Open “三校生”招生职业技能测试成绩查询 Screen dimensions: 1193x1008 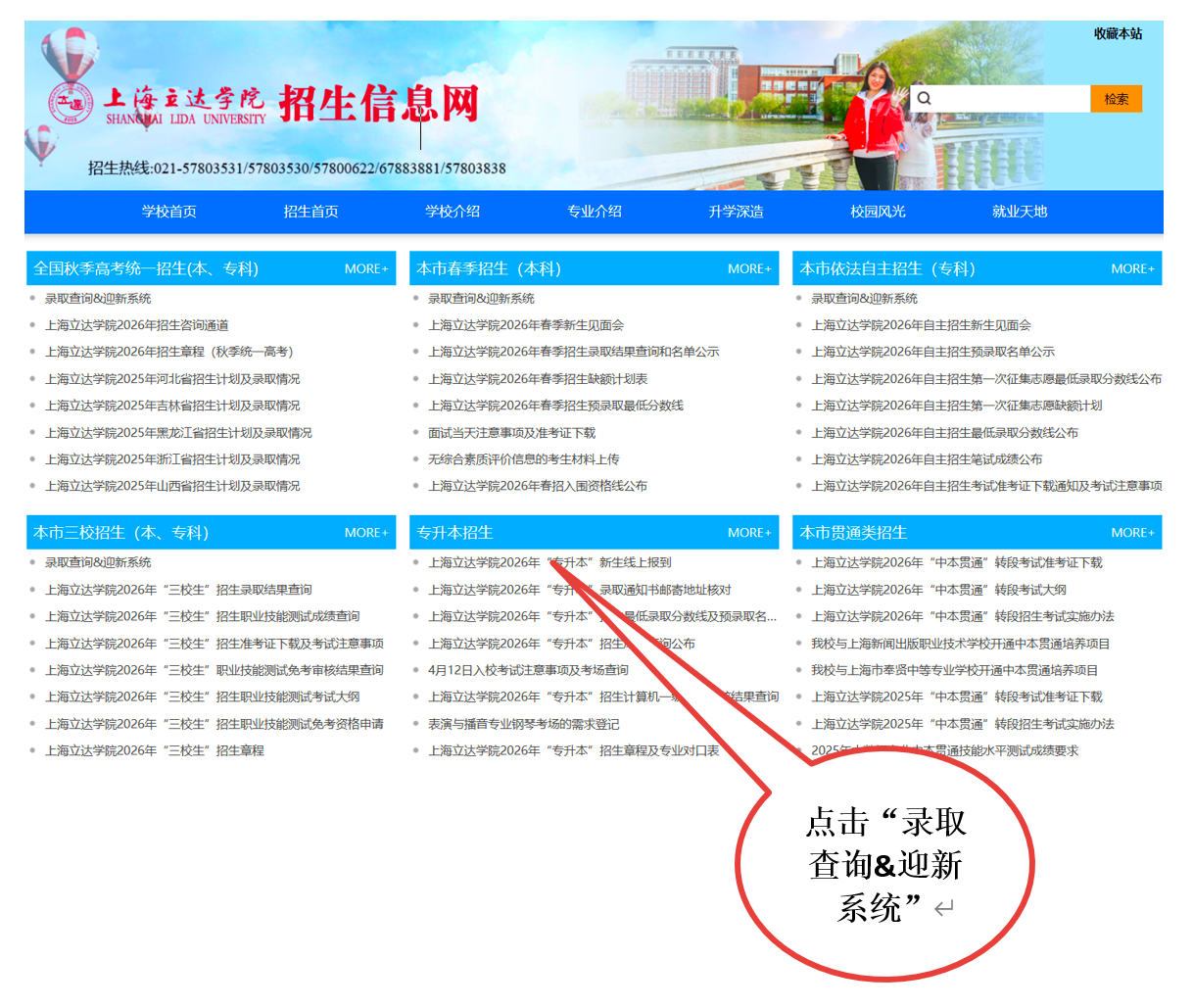click(x=203, y=616)
